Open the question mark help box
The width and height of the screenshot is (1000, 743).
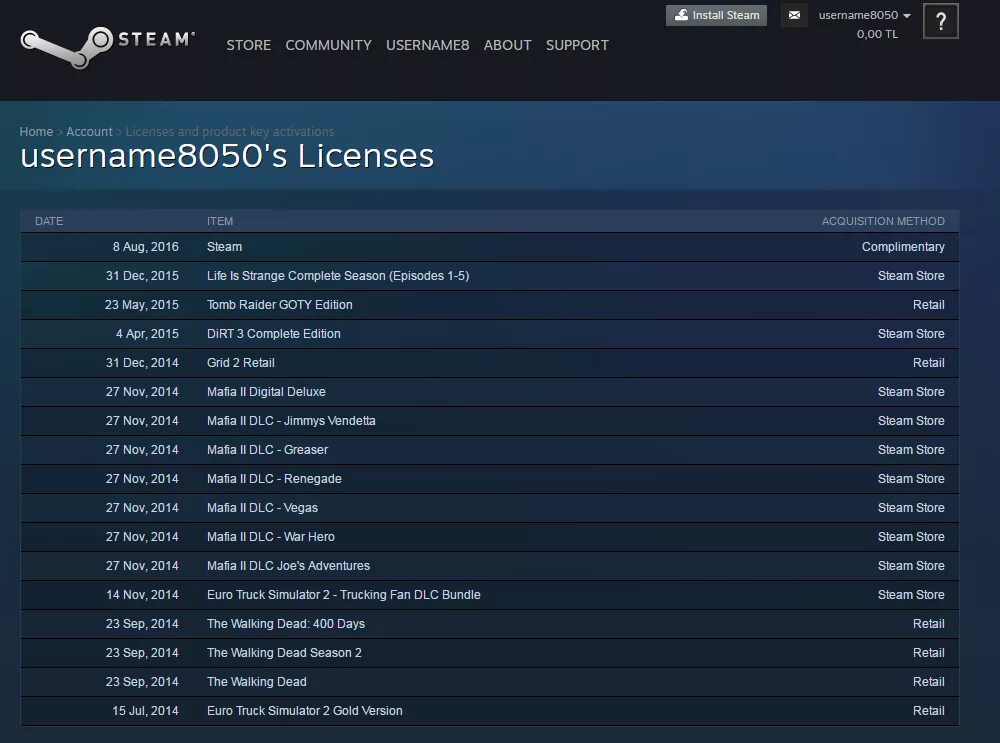[941, 22]
